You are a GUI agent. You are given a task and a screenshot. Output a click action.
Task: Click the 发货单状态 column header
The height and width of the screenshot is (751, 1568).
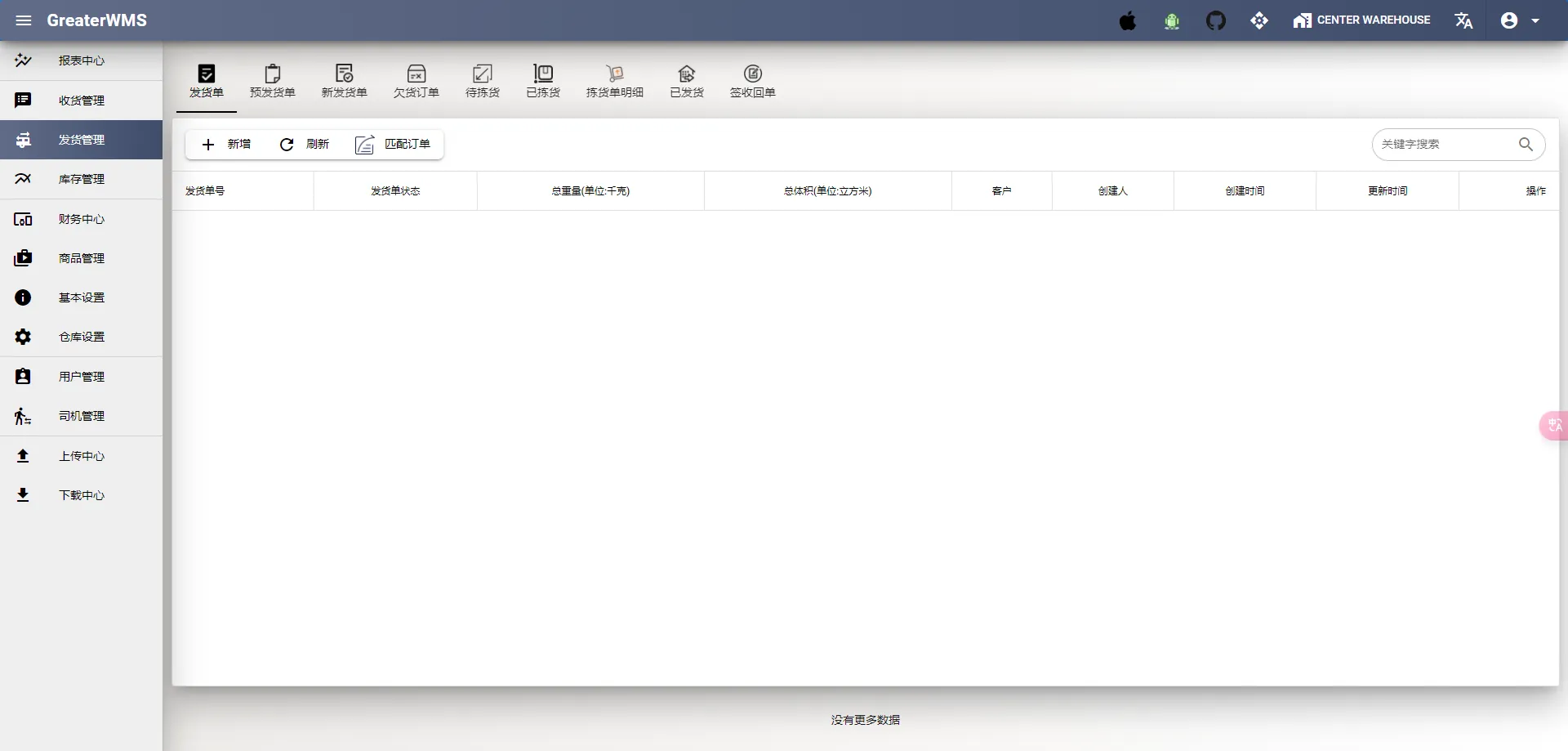coord(395,191)
